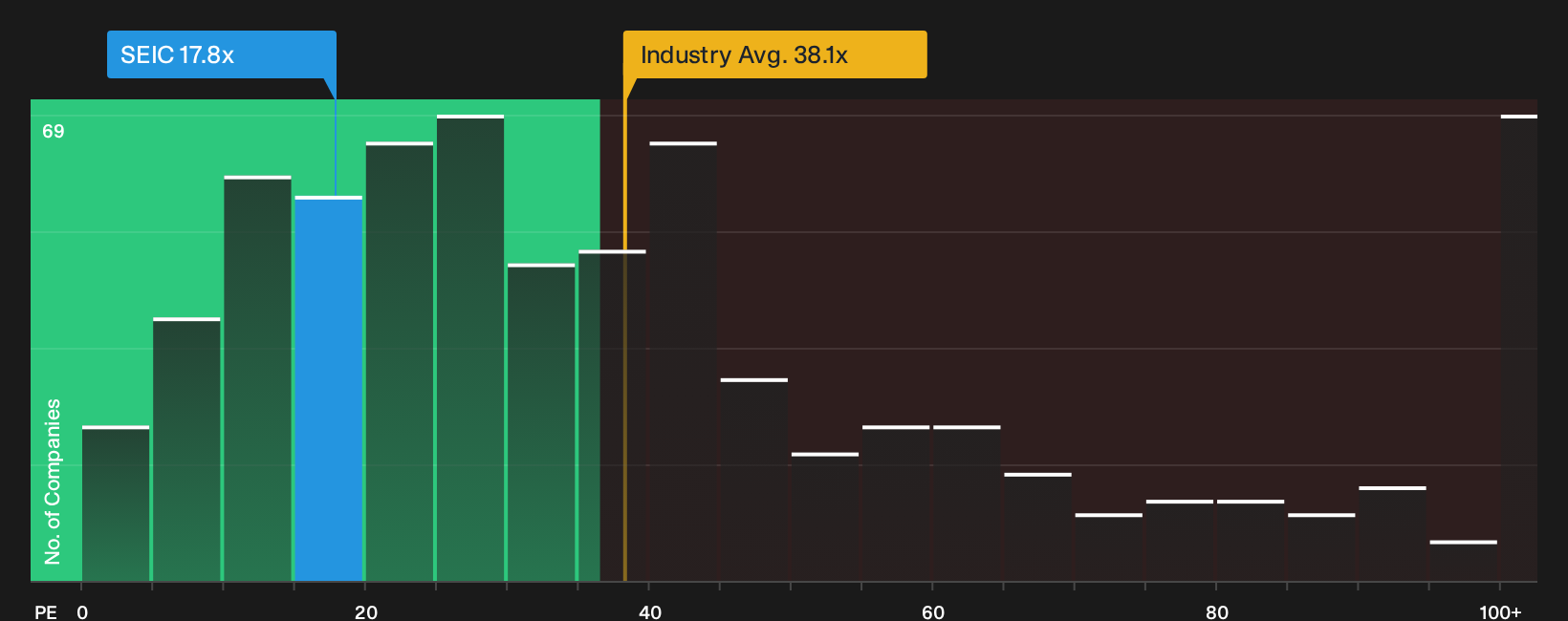Screen dimensions: 1568x621
Task: Click the histogram bar for PE 60 to 65
Action: [967, 503]
